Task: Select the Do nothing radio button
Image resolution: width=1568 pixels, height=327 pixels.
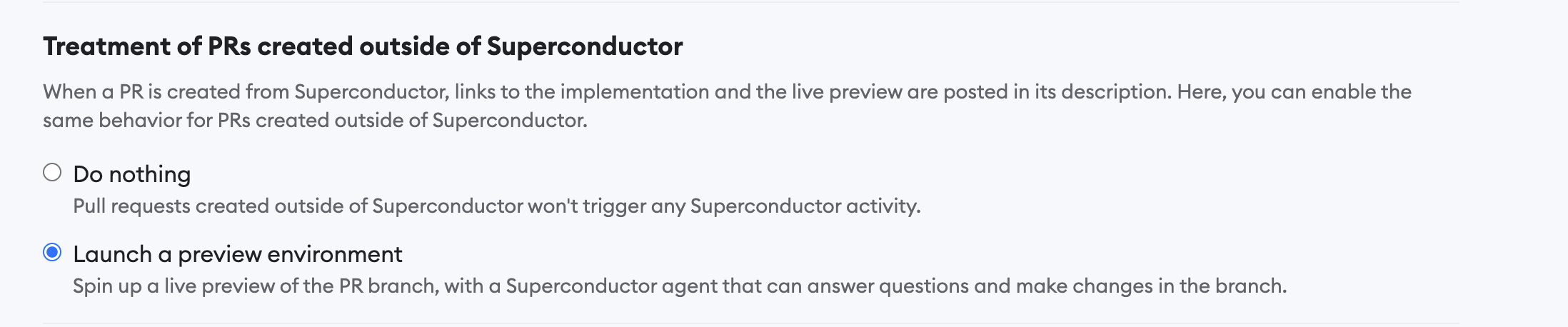Action: tap(52, 173)
